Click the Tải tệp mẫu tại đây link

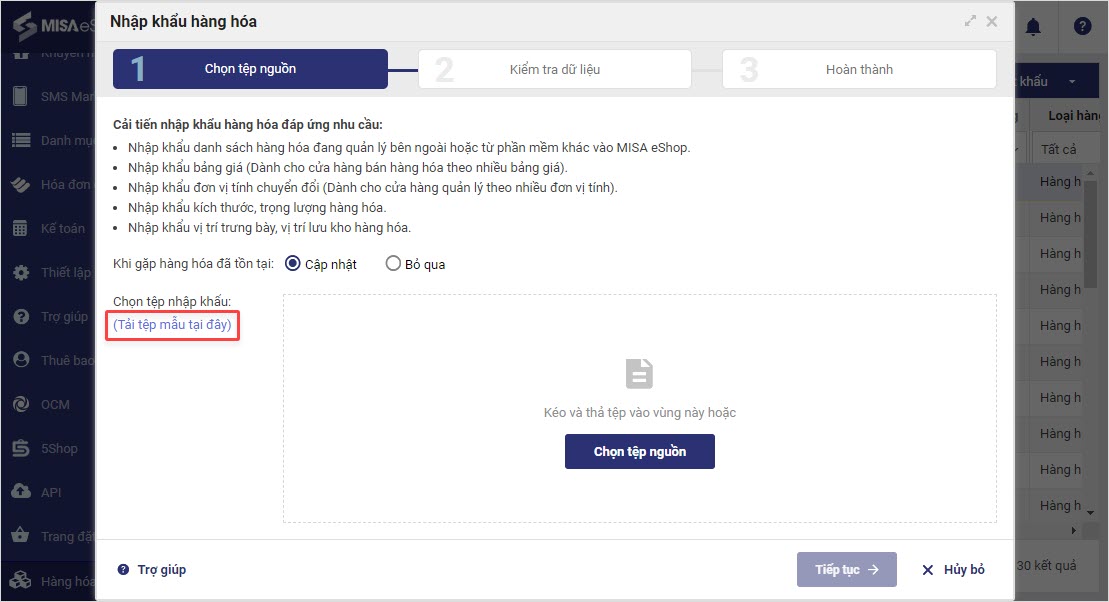point(172,324)
